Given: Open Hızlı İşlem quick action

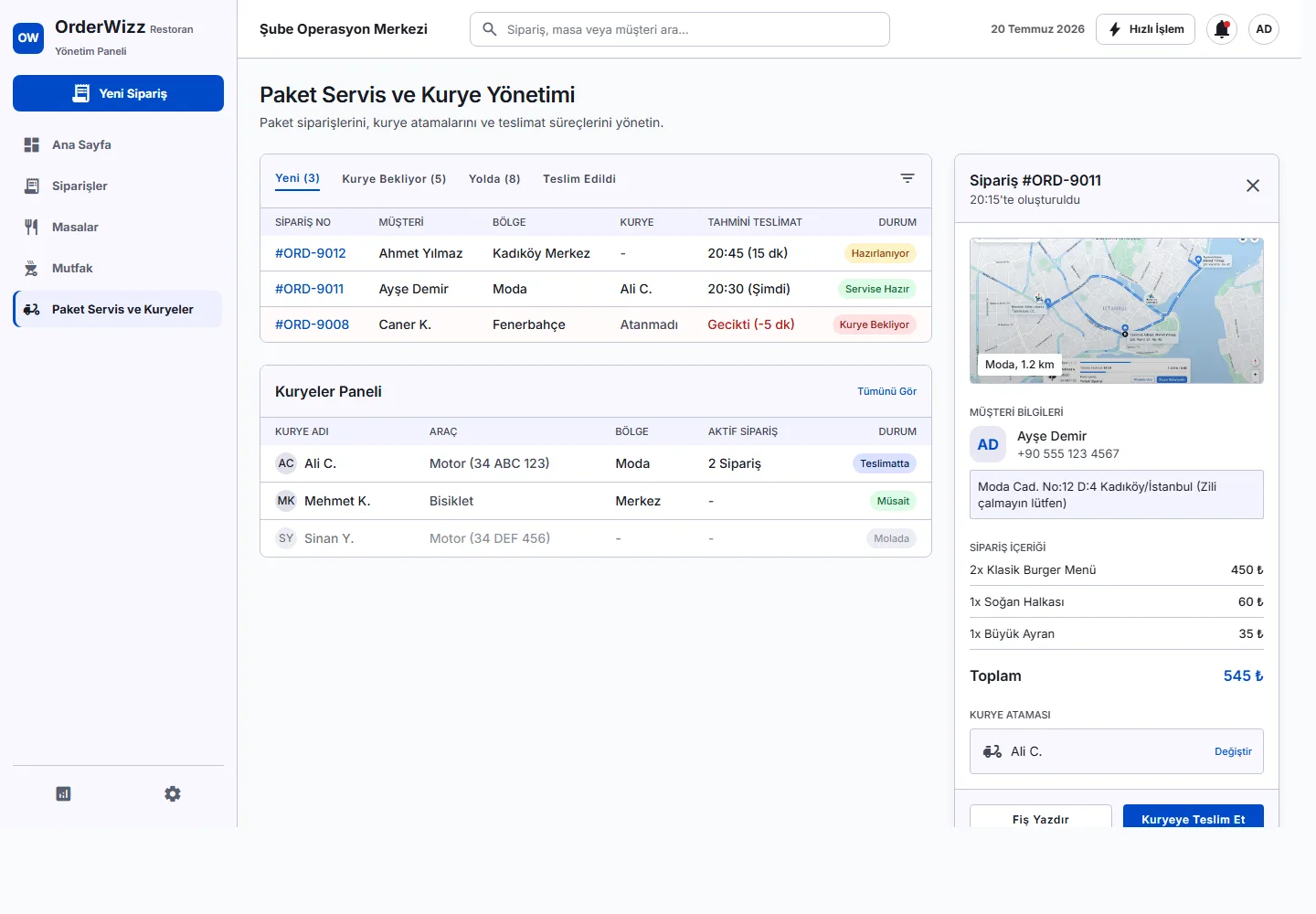Looking at the screenshot, I should [1145, 29].
